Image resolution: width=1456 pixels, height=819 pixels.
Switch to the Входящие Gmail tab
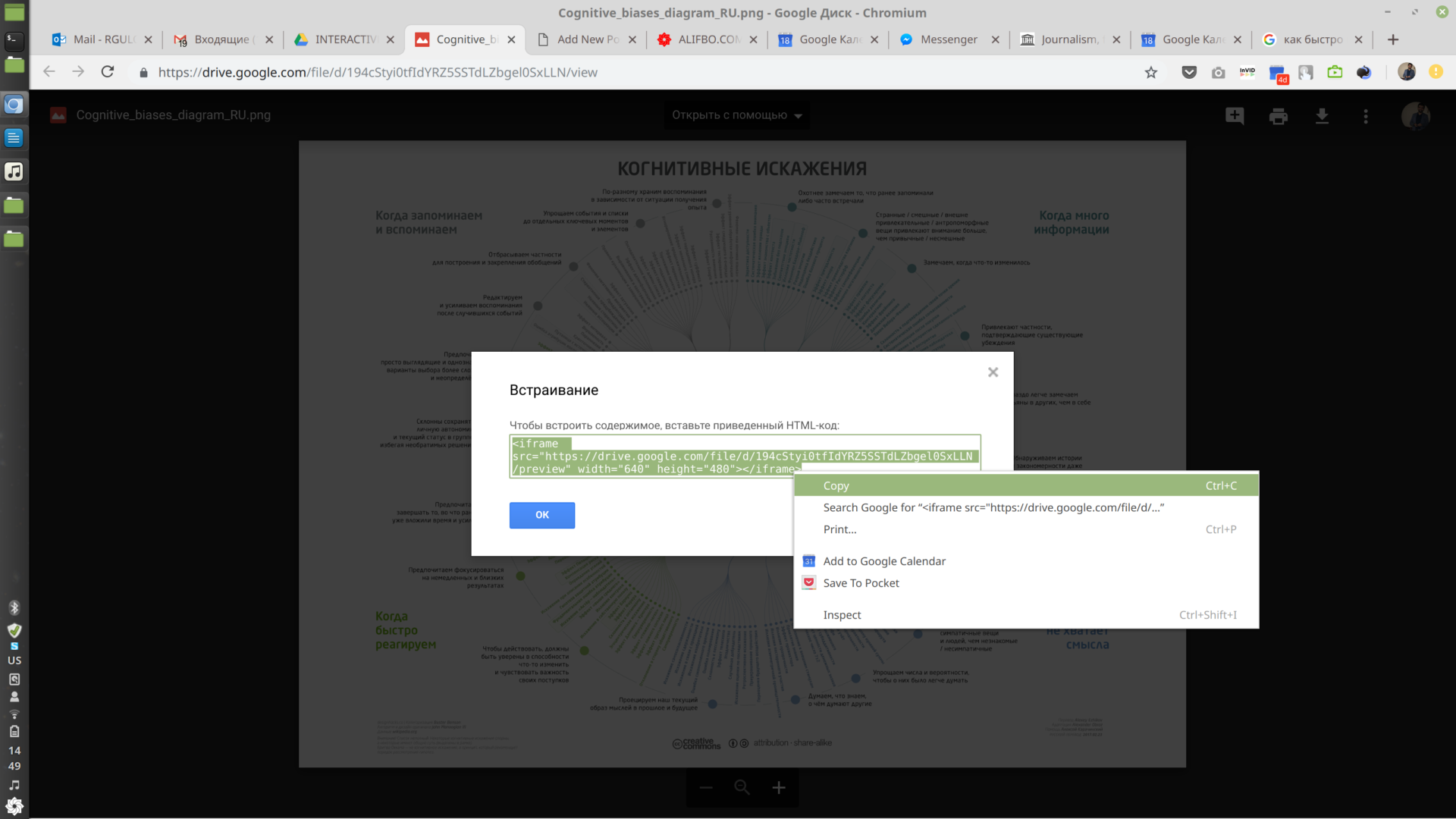tap(224, 39)
